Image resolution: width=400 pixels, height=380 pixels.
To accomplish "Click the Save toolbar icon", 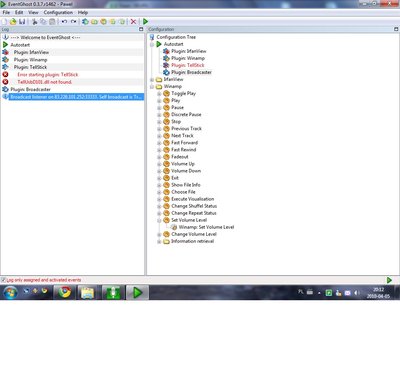I will [x=22, y=22].
